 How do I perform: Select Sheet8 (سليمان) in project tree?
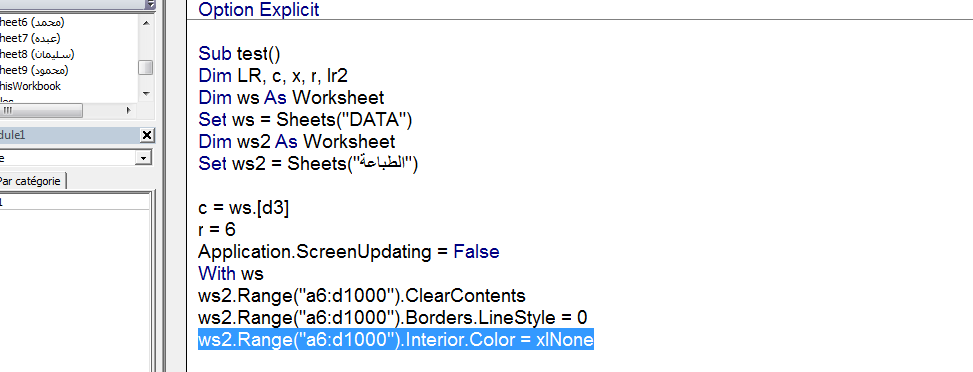tap(37, 55)
